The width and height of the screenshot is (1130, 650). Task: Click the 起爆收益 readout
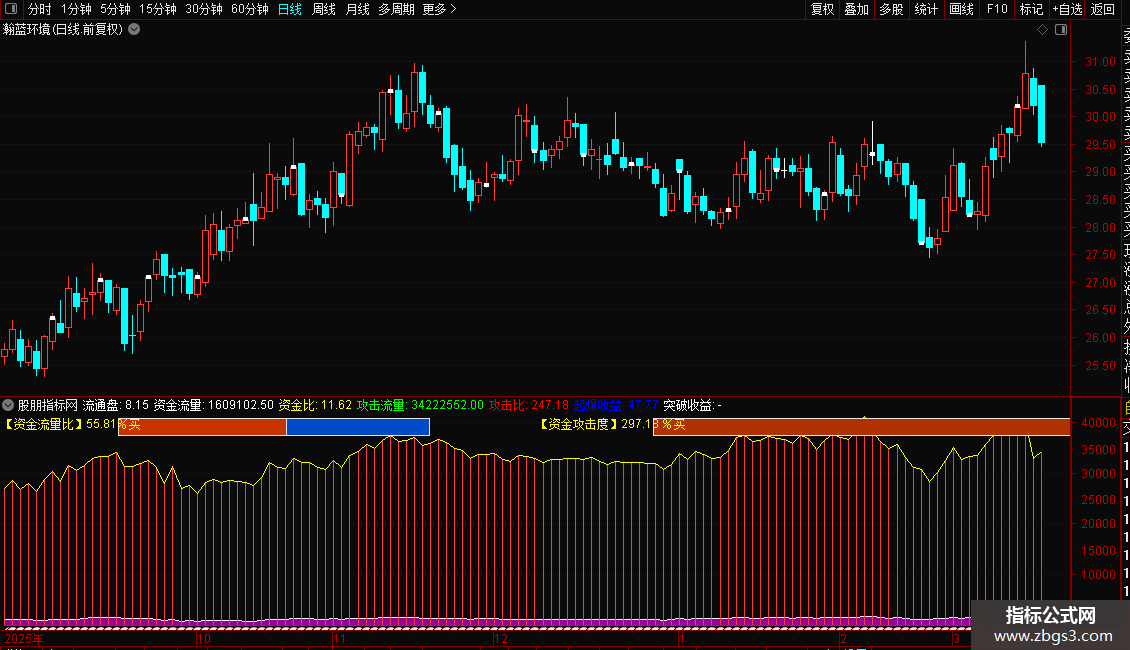tap(615, 405)
